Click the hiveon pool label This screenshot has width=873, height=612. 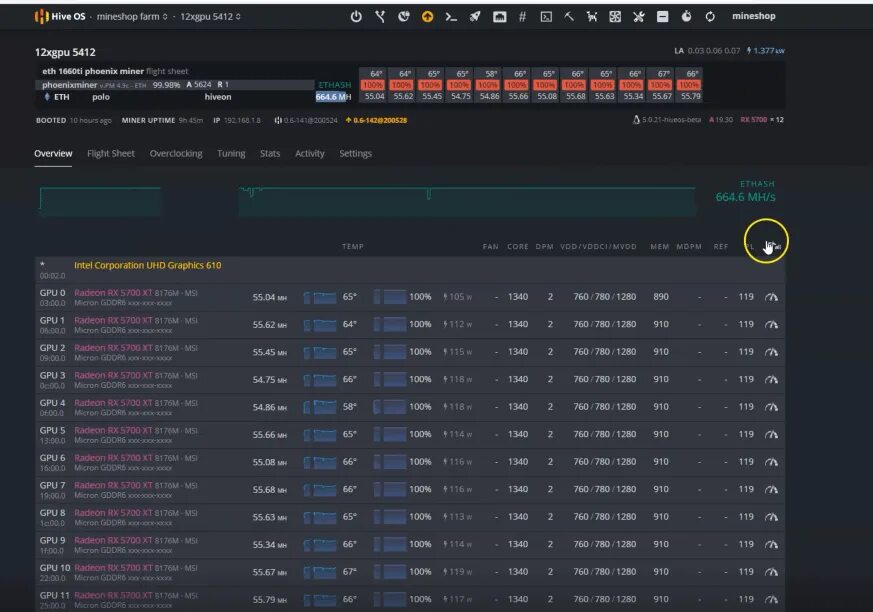coord(218,97)
